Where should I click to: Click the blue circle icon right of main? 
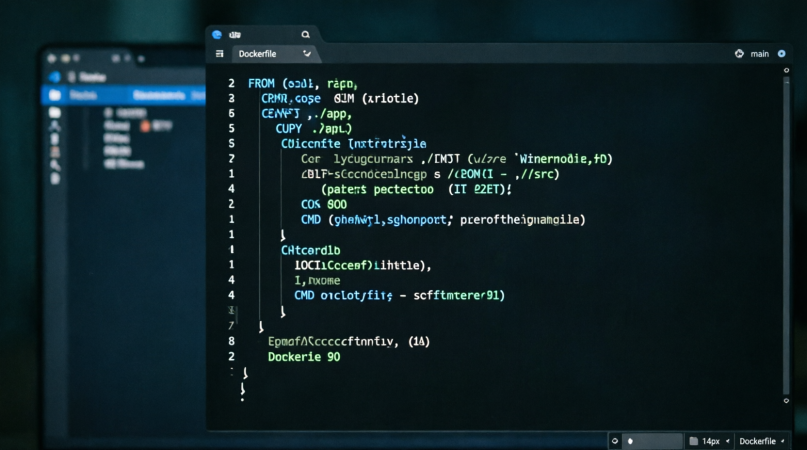coord(781,54)
